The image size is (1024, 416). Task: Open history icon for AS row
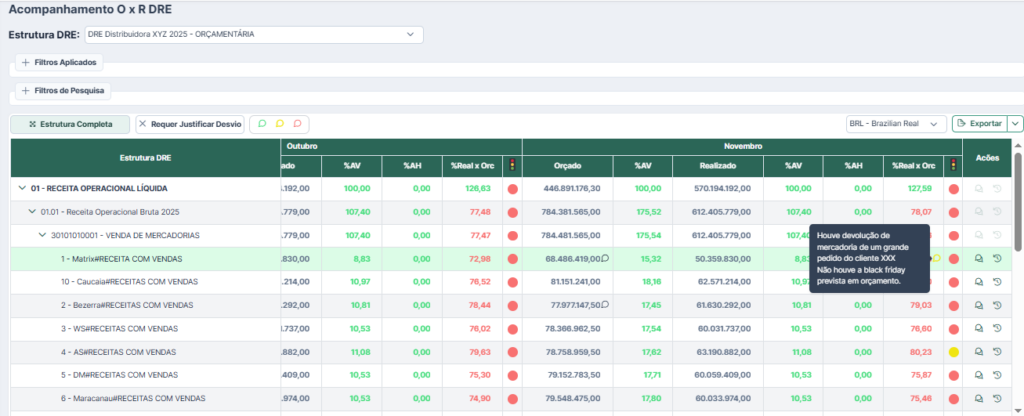(997, 352)
